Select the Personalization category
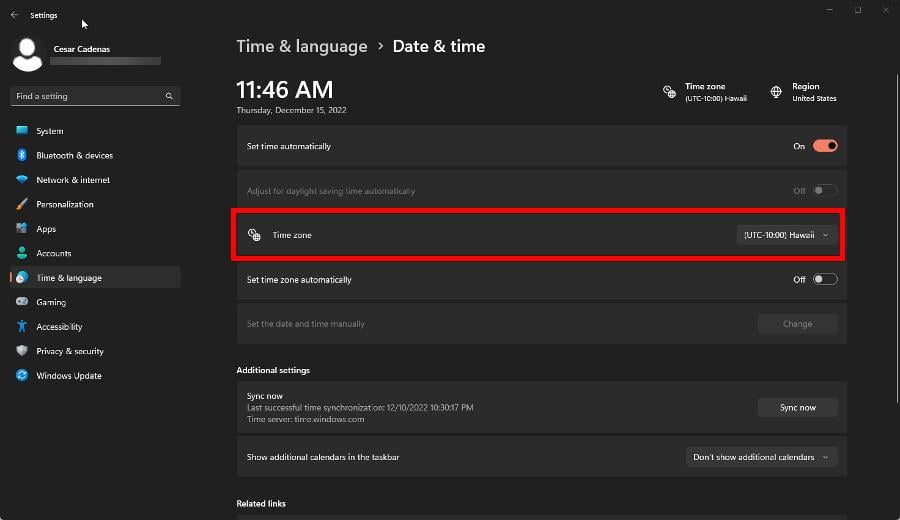The height and width of the screenshot is (520, 900). point(95,204)
